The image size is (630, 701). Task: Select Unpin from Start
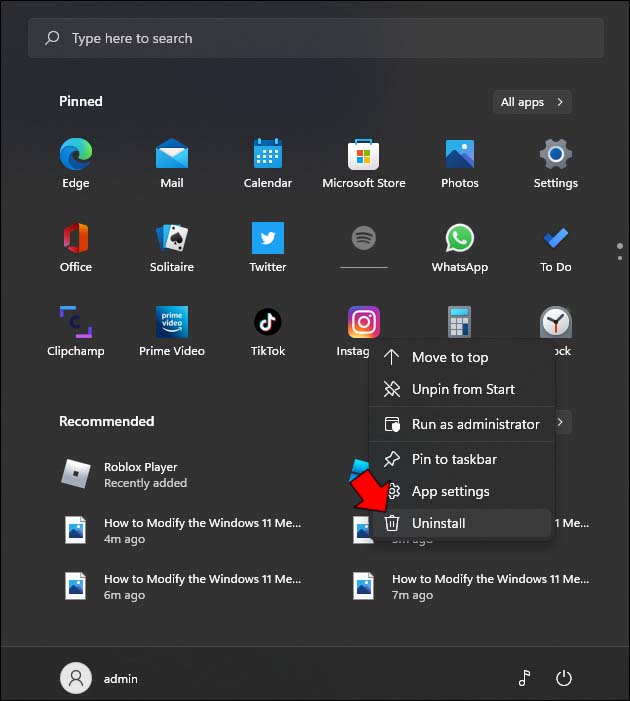462,389
